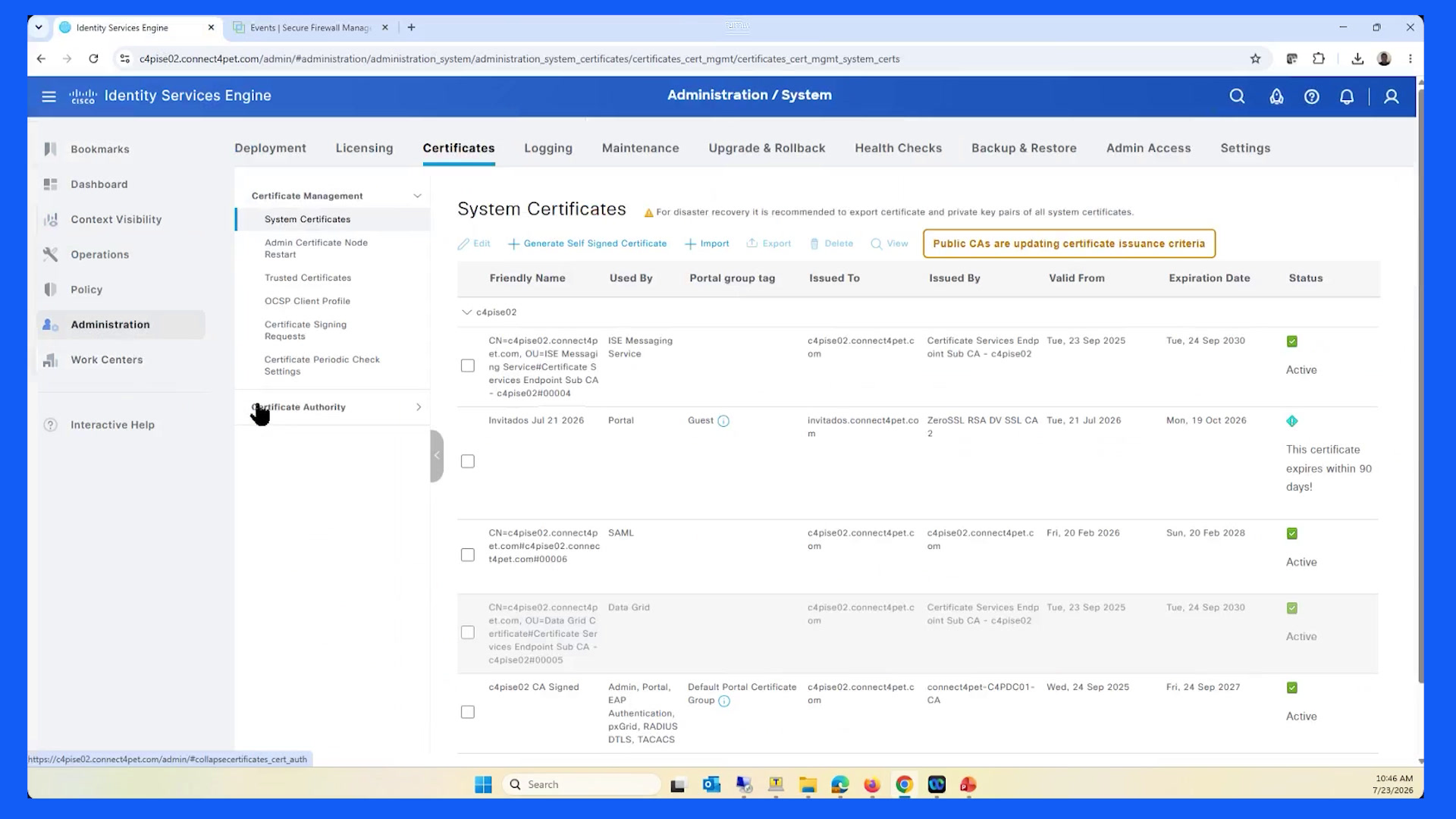
Task: Open Policy in the left navigation
Action: [x=86, y=290]
